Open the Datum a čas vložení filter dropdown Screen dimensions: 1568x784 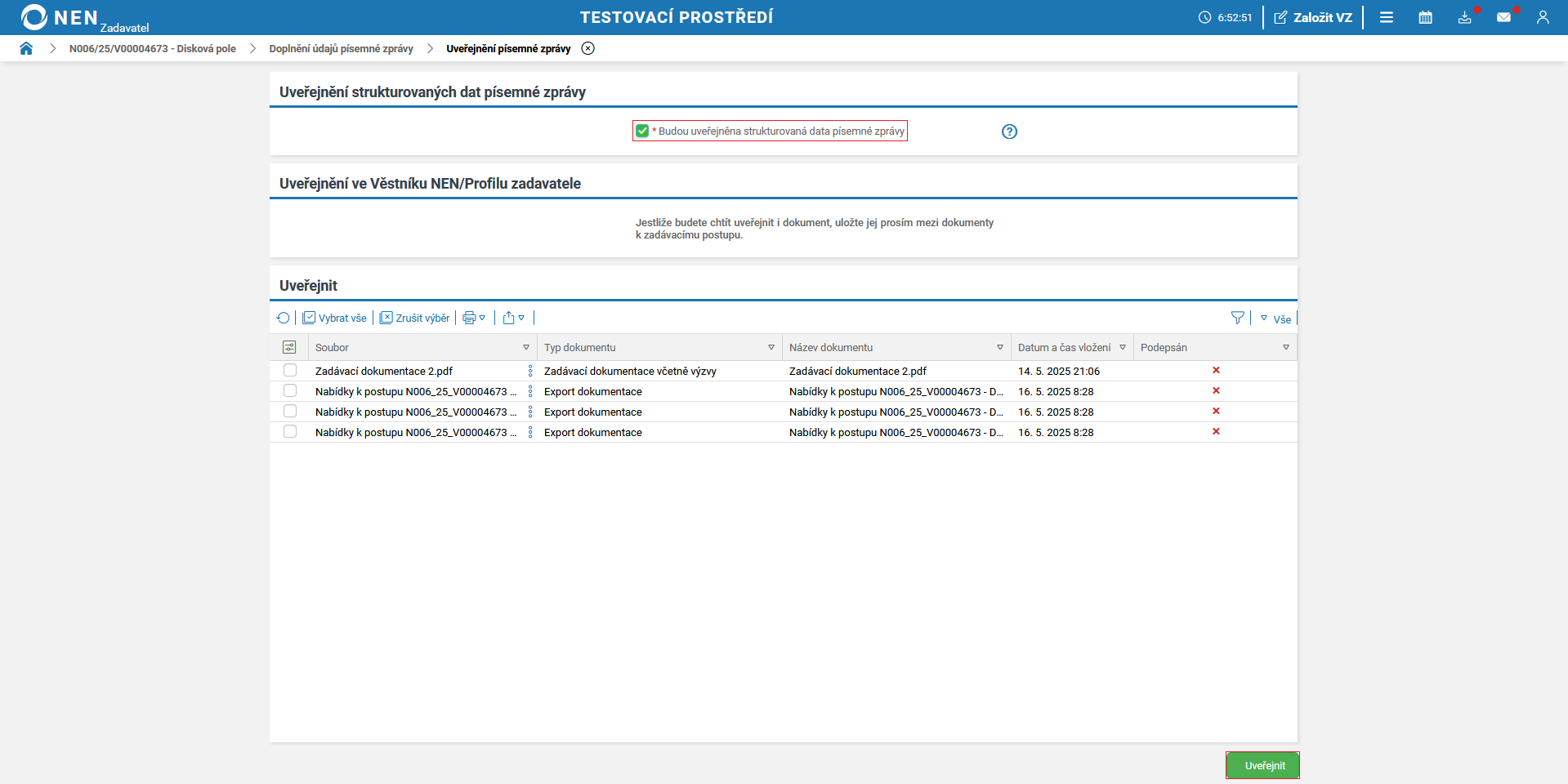pyautogui.click(x=1123, y=347)
